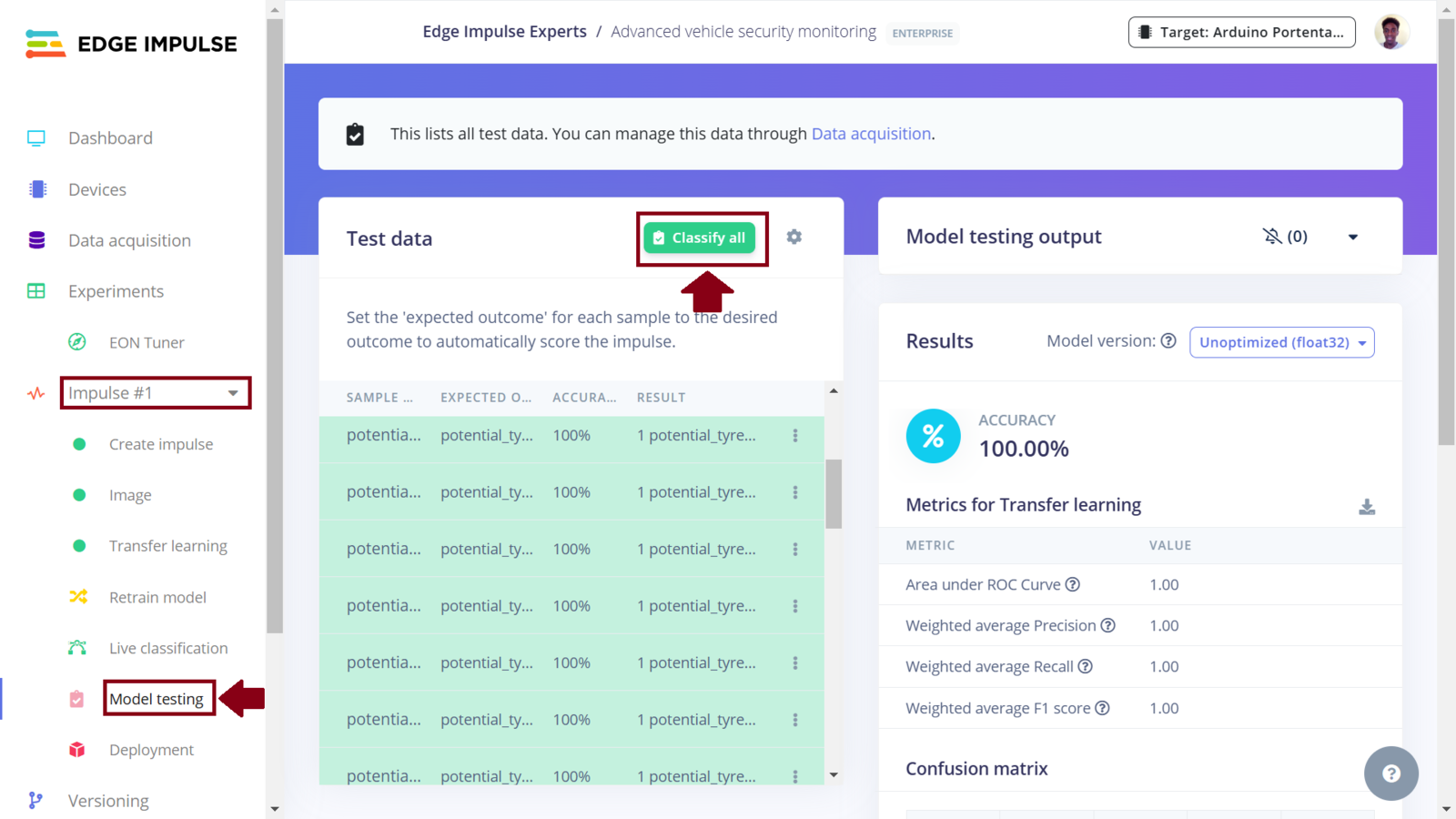Open Test data settings gear
This screenshot has width=1456, height=819.
[794, 237]
